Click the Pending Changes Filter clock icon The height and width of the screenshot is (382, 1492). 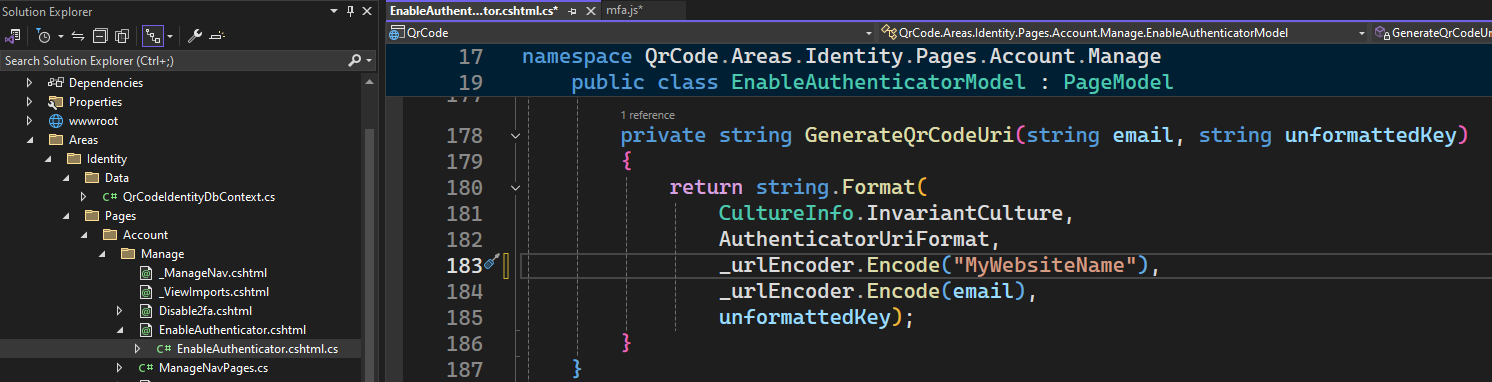click(44, 36)
